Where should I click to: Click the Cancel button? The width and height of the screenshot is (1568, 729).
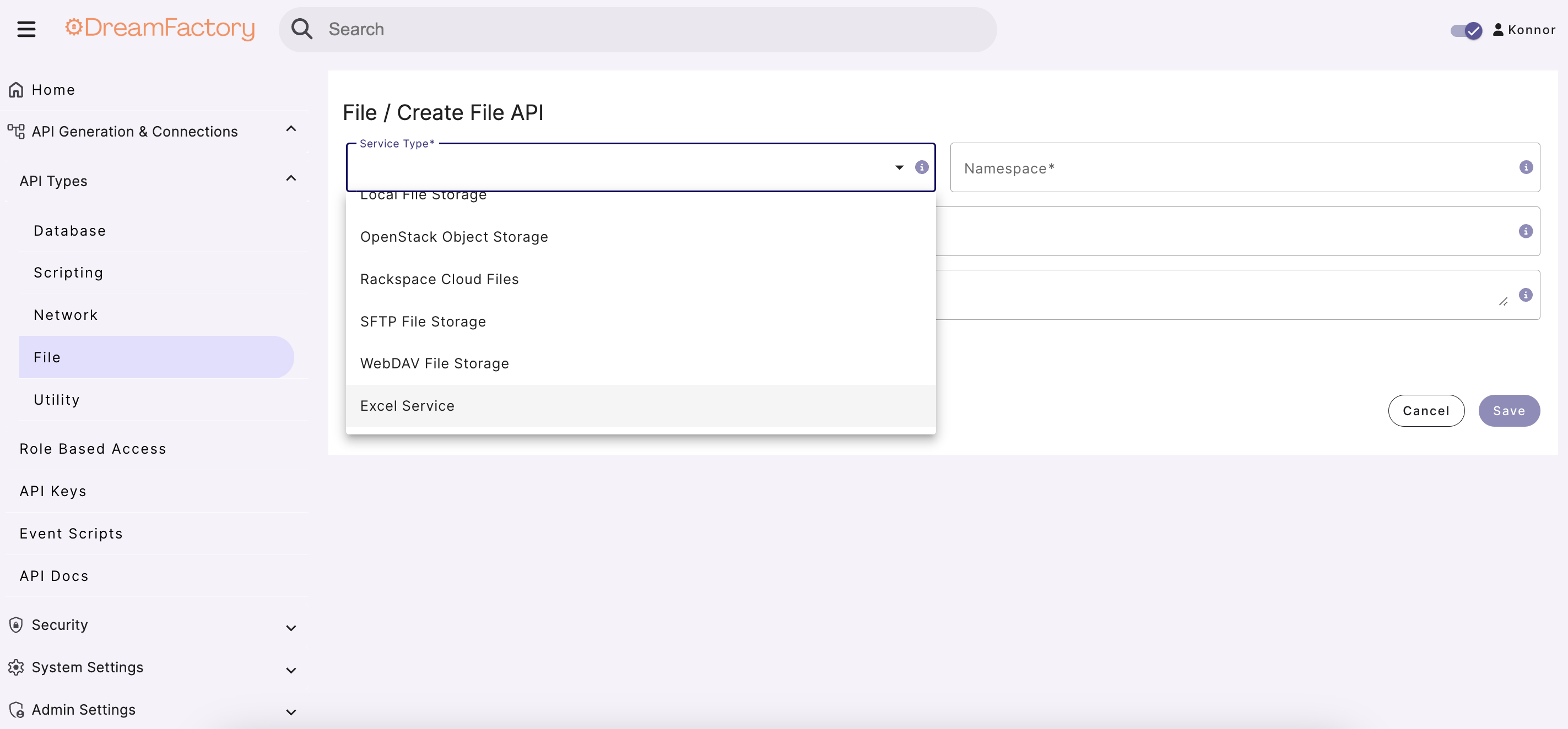pyautogui.click(x=1426, y=411)
